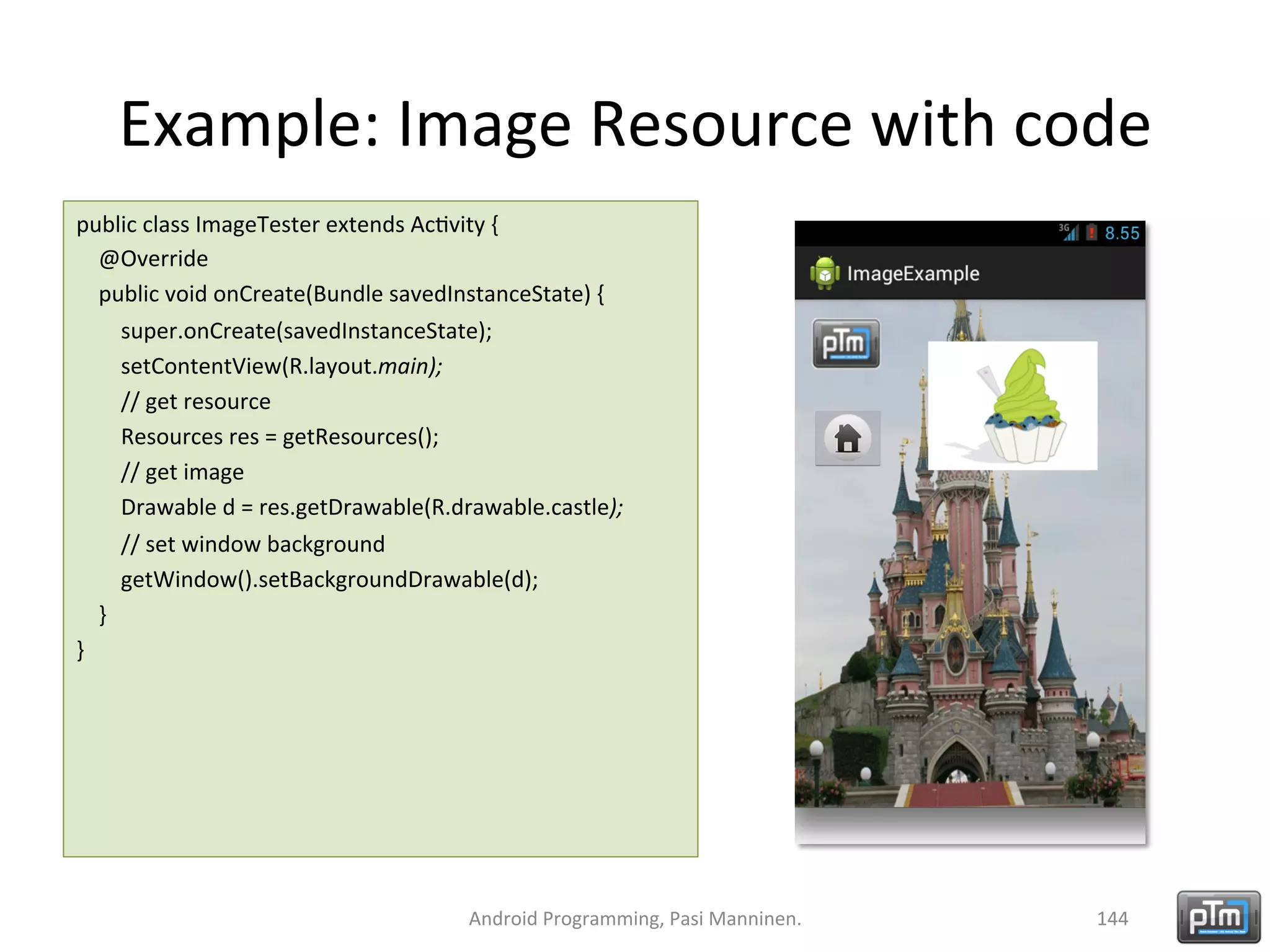Click the pTm logo beside the page number

1219,917
